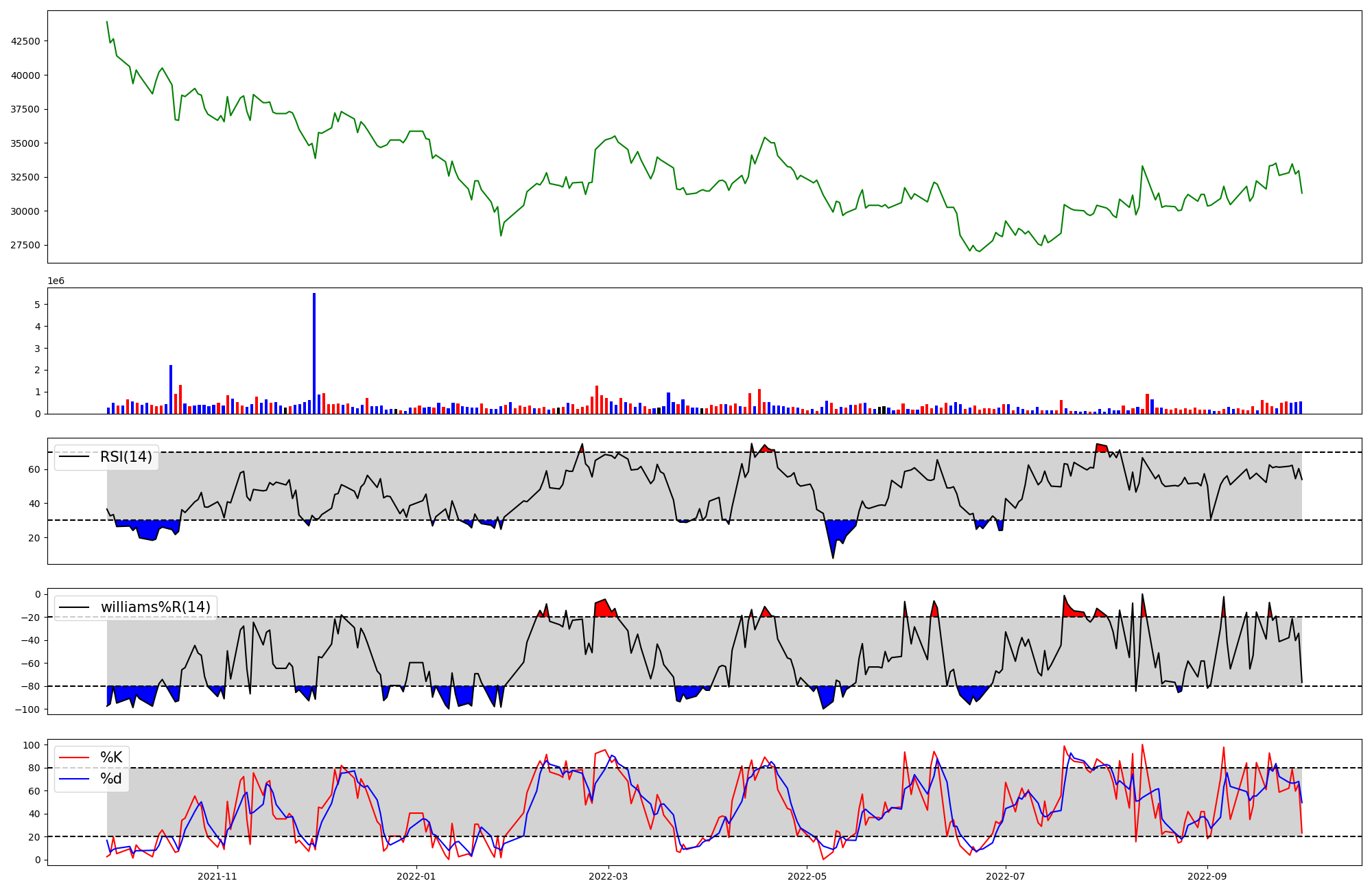Click the %K legend entry
Viewport: 1372px width, 892px height.
(111, 758)
